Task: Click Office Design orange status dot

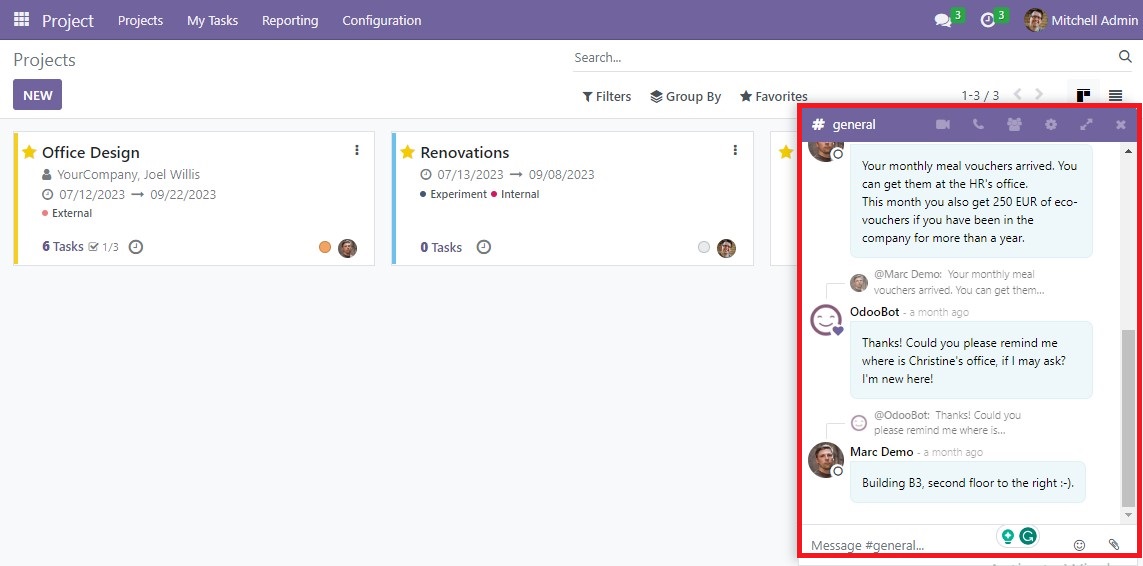Action: [x=325, y=247]
